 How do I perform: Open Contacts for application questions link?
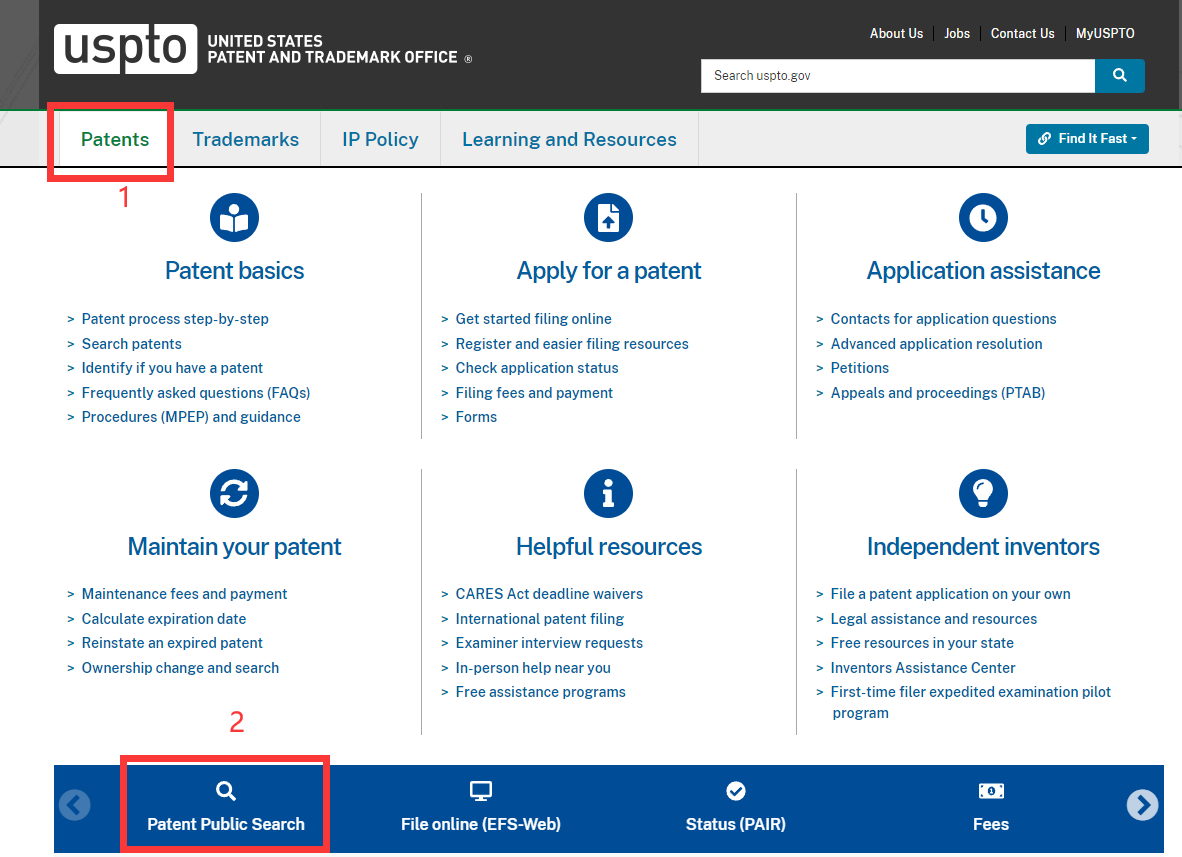tap(943, 319)
